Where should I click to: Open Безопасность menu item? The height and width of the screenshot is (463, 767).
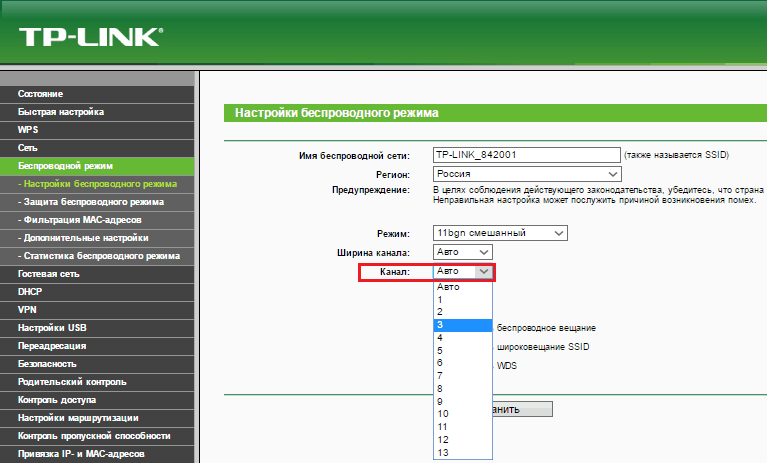(x=97, y=364)
